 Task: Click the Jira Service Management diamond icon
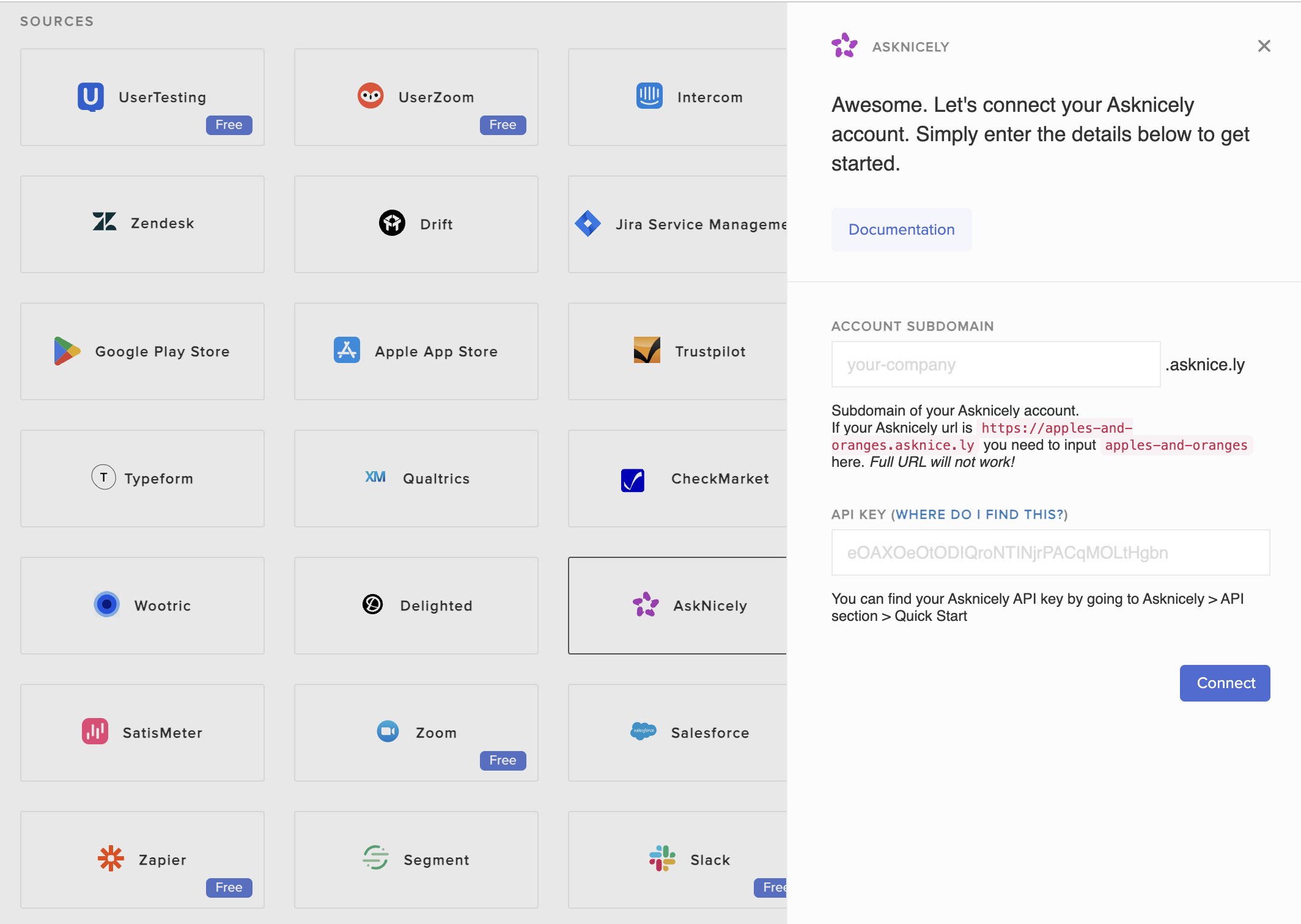pos(588,224)
